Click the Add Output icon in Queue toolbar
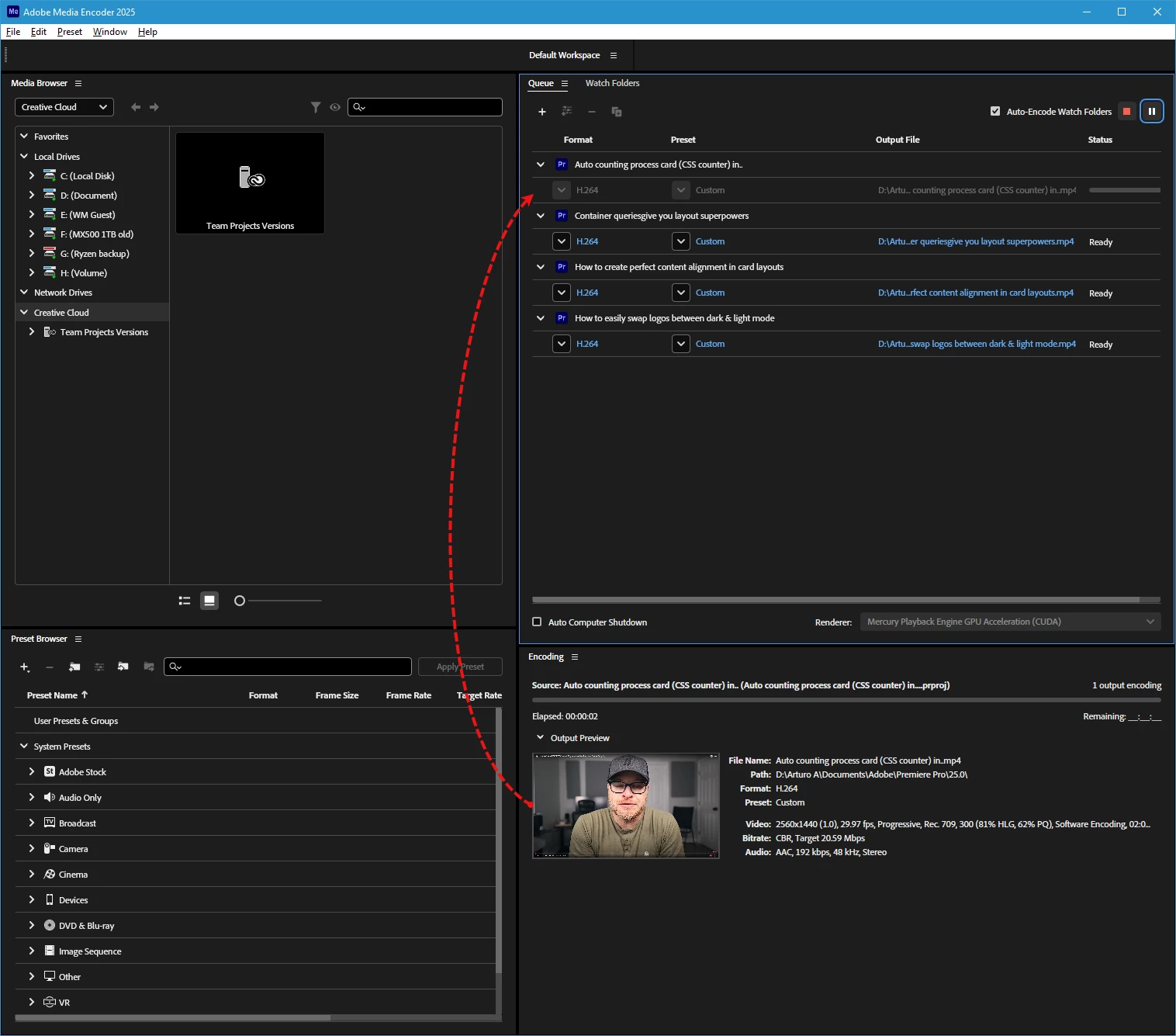 pos(567,112)
